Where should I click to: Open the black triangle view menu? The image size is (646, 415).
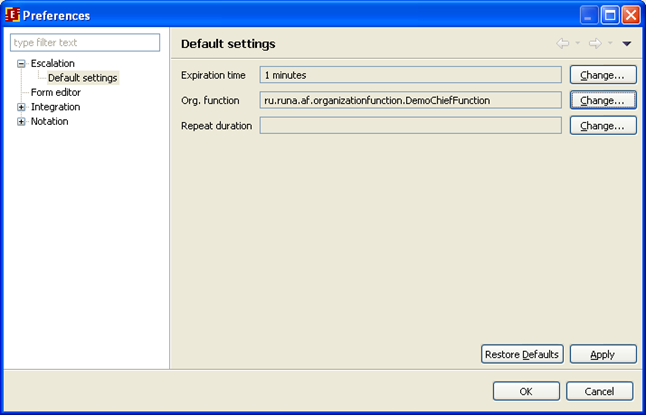(627, 44)
